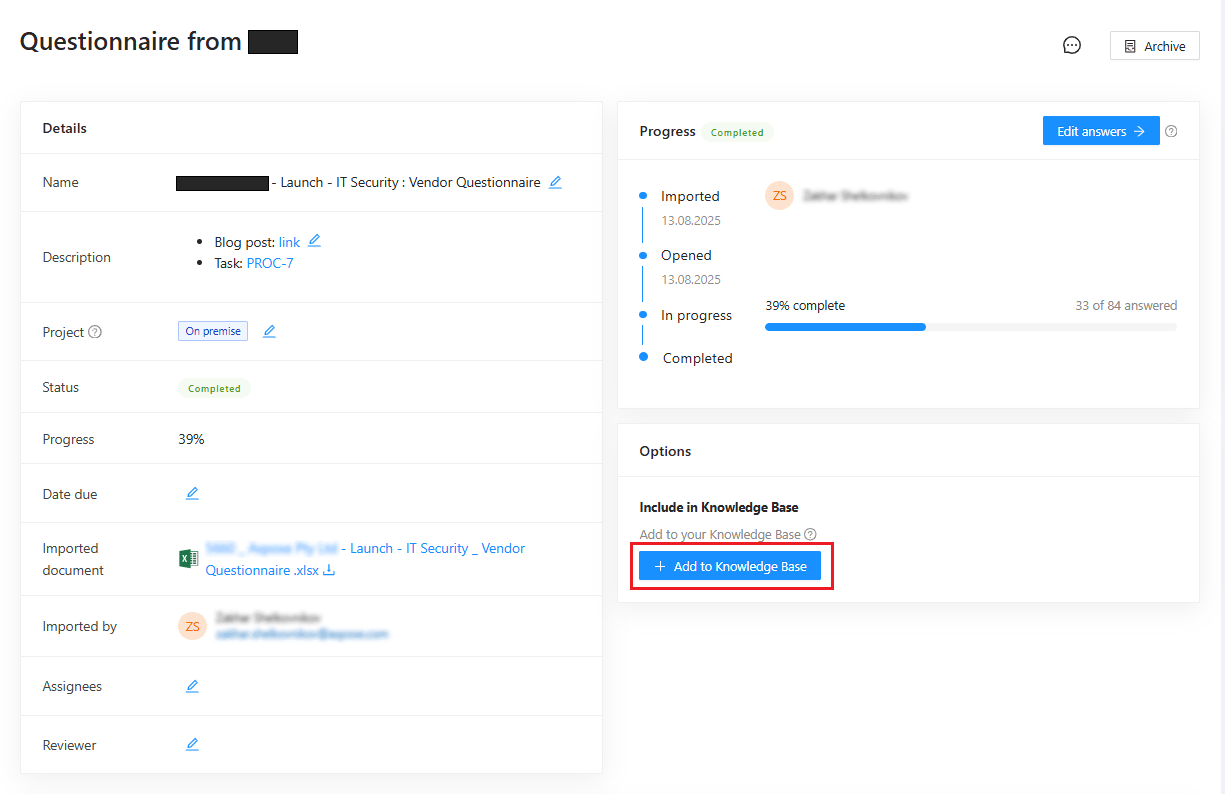Open the feedback chat bubble icon top right
The height and width of the screenshot is (794, 1225).
[x=1071, y=45]
